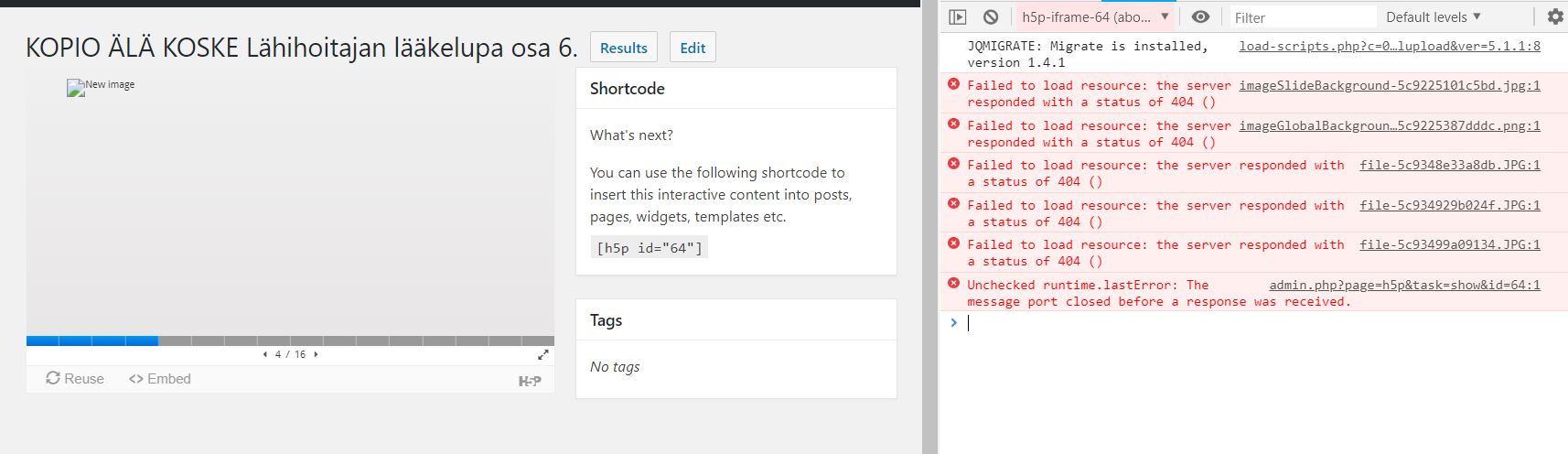Image resolution: width=1568 pixels, height=454 pixels.
Task: Open imageSlideBackground-5c9225101c5bd.jpg source link
Action: [1390, 85]
